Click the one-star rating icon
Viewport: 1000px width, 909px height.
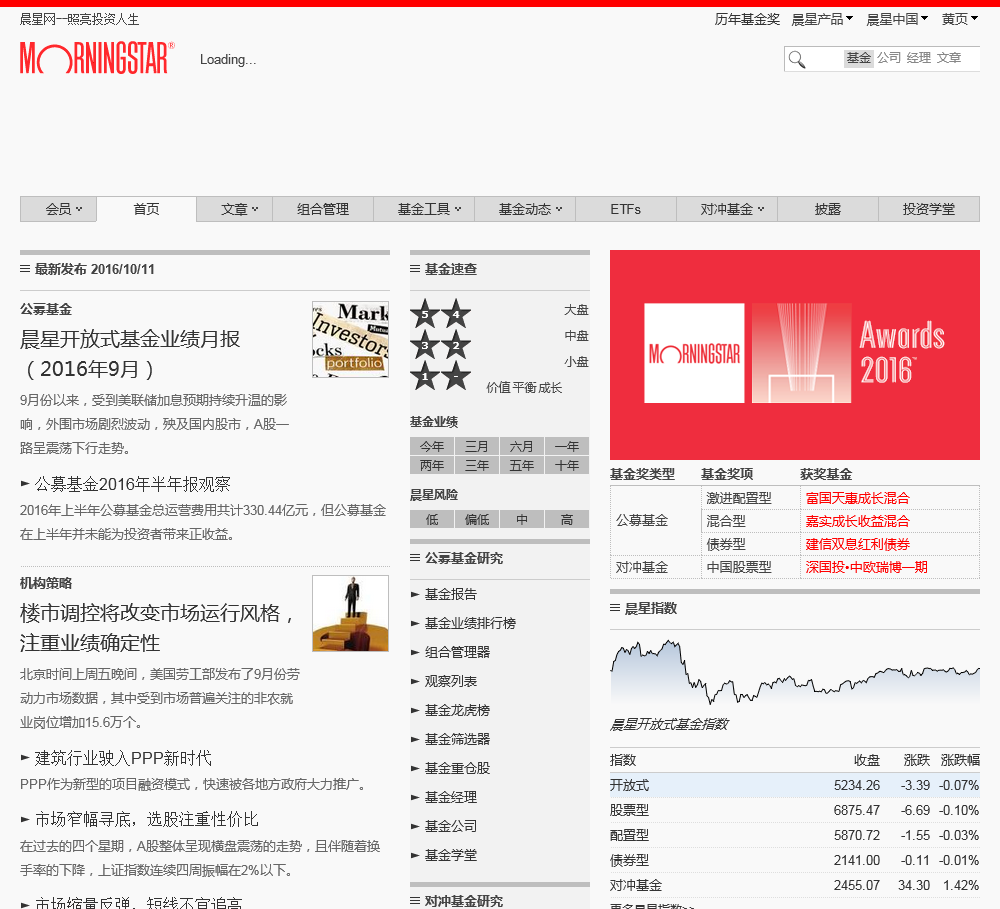coord(425,376)
